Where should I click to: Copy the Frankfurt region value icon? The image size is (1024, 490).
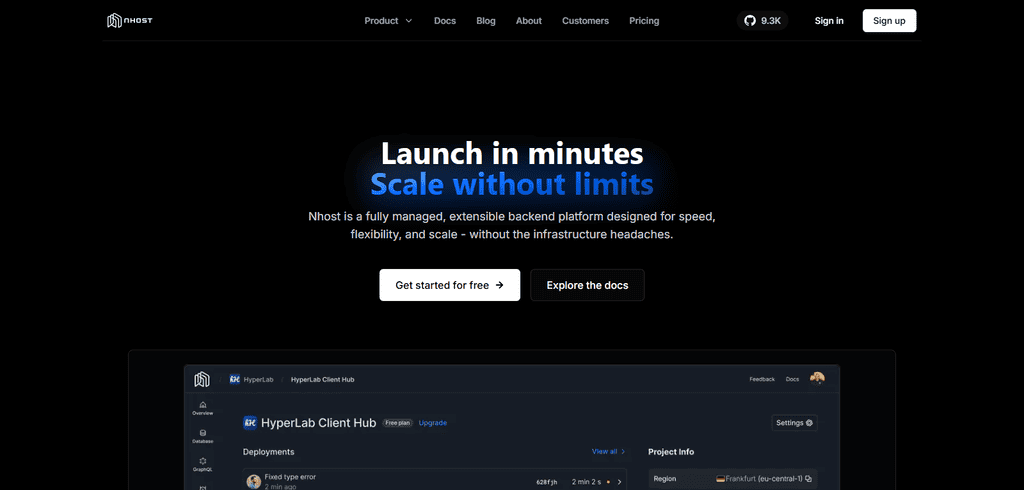click(808, 478)
